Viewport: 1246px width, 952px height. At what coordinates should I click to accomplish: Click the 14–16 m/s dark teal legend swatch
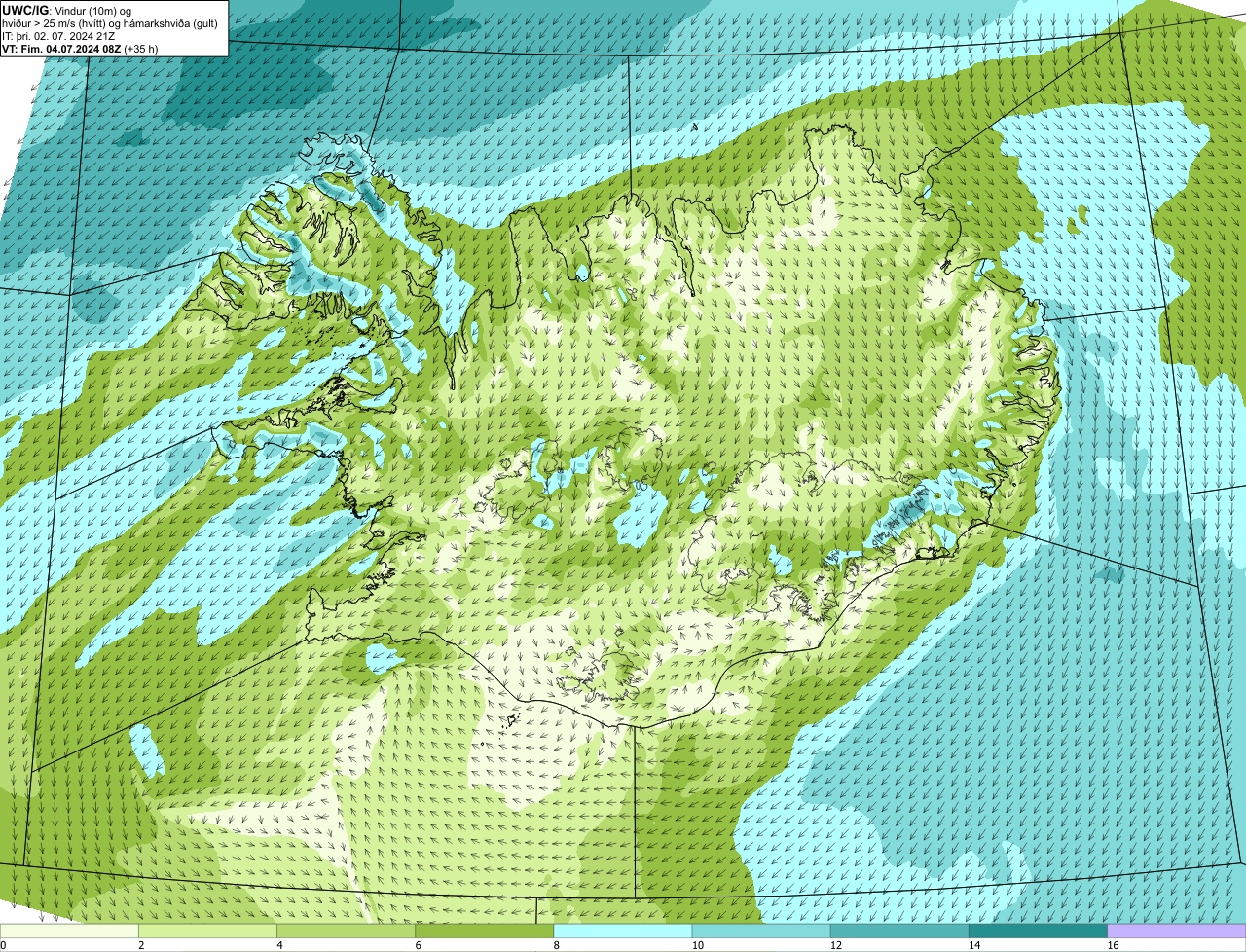tap(1038, 931)
